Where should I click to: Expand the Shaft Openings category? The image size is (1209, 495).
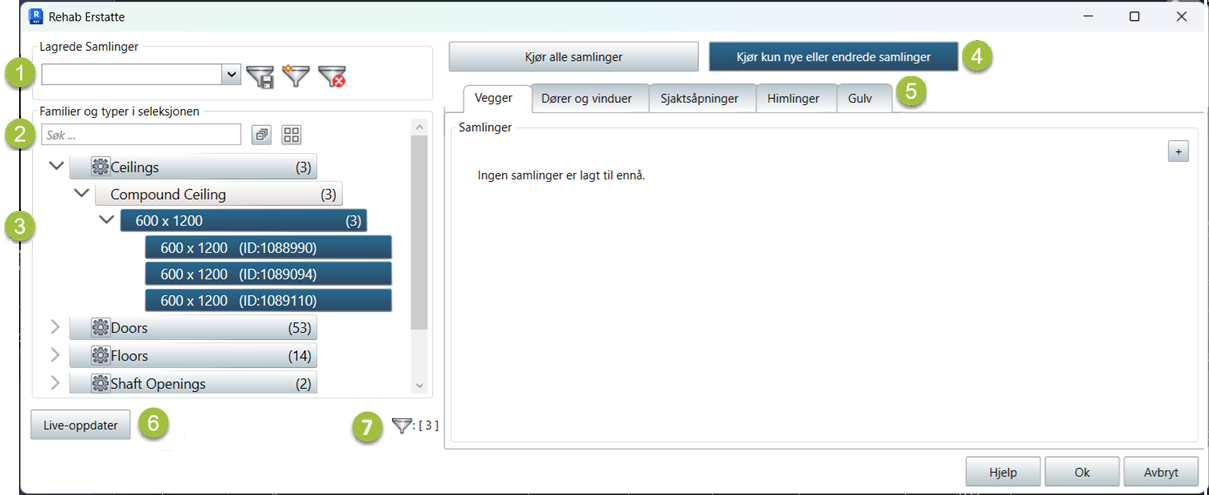tap(55, 383)
